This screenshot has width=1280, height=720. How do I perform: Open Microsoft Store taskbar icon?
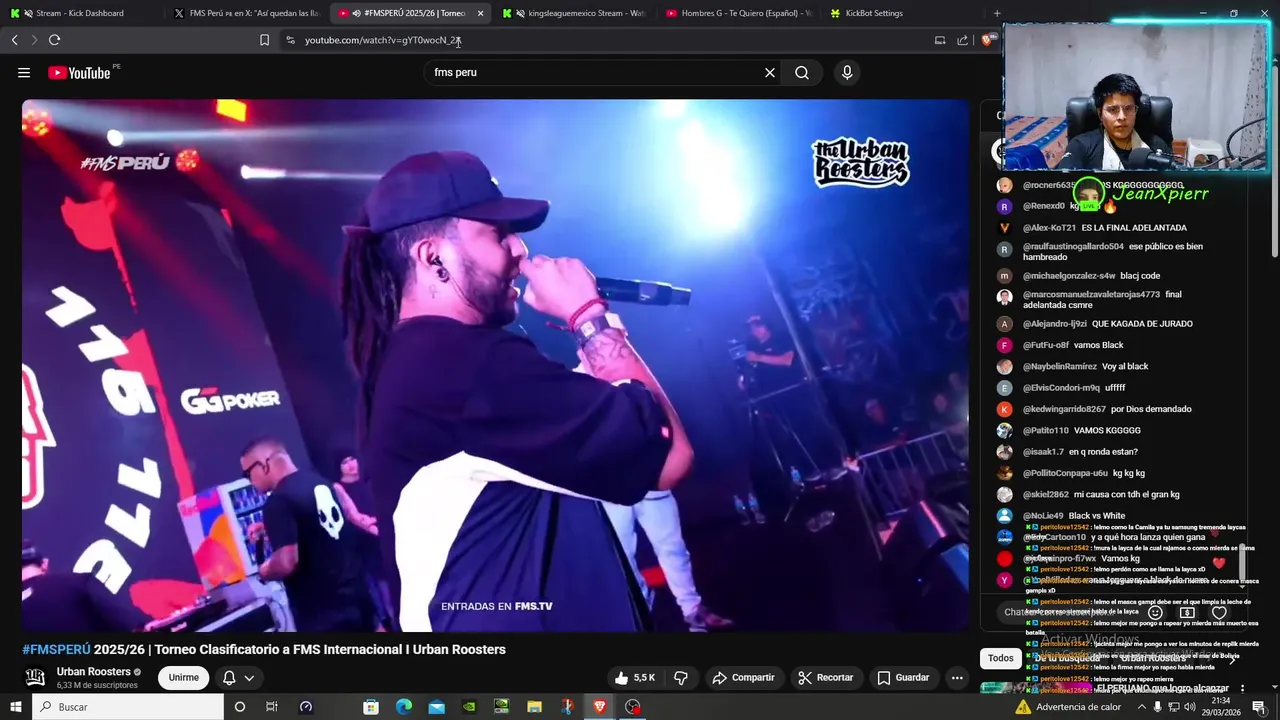point(371,707)
